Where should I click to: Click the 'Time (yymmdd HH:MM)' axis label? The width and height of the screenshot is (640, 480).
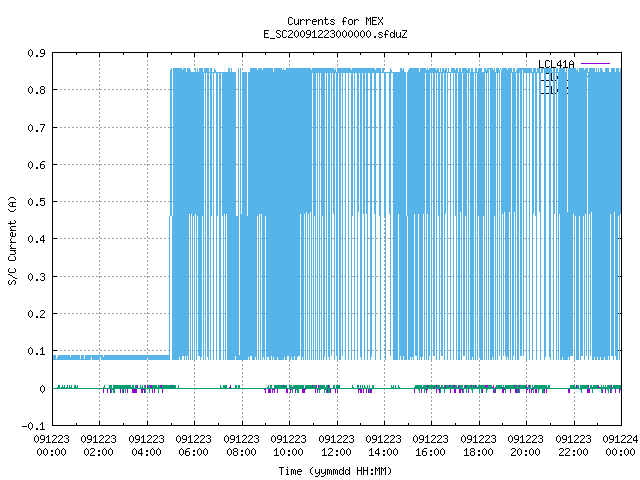pyautogui.click(x=335, y=471)
